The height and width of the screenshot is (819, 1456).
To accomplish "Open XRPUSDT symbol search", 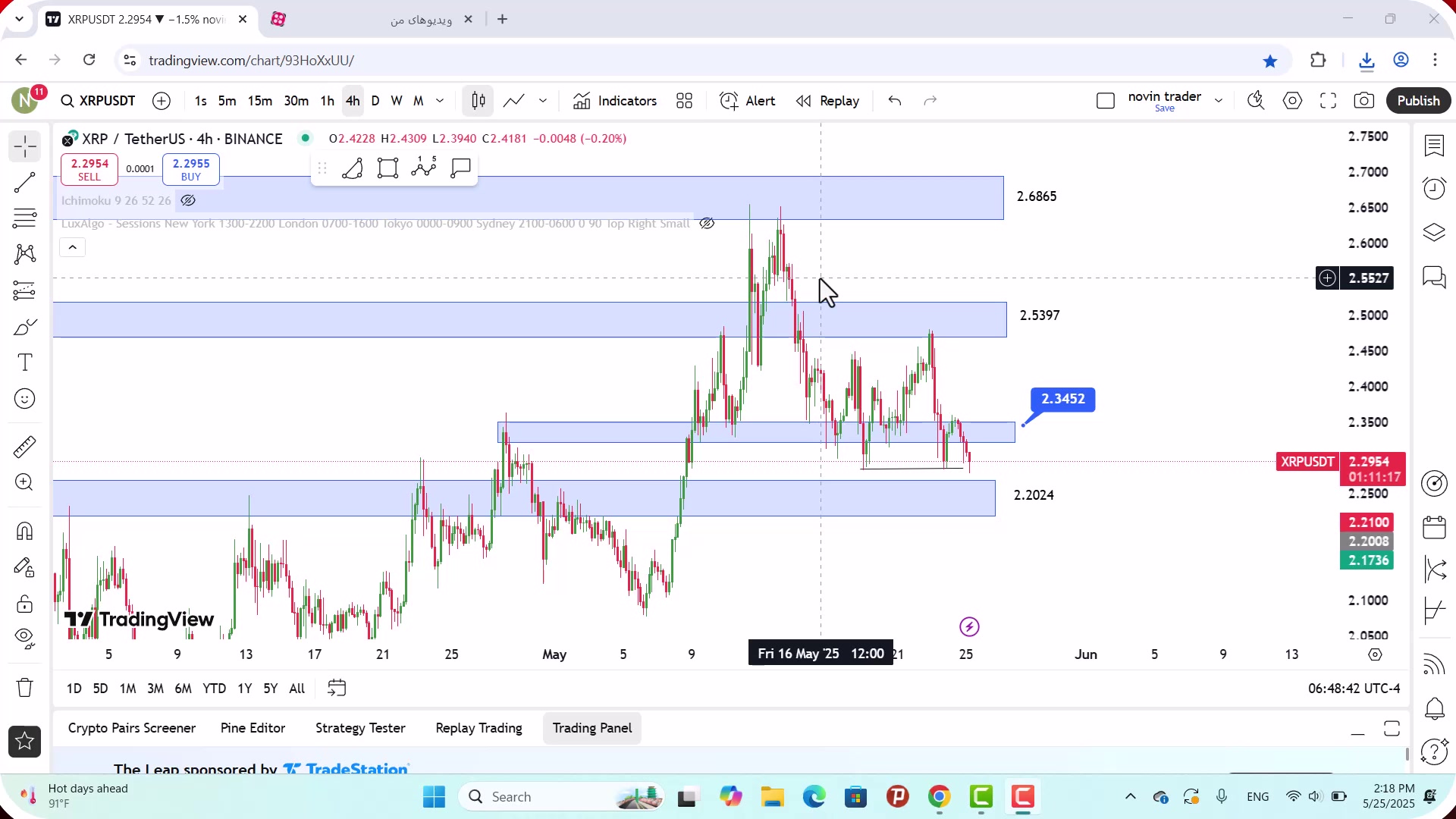I will (99, 101).
